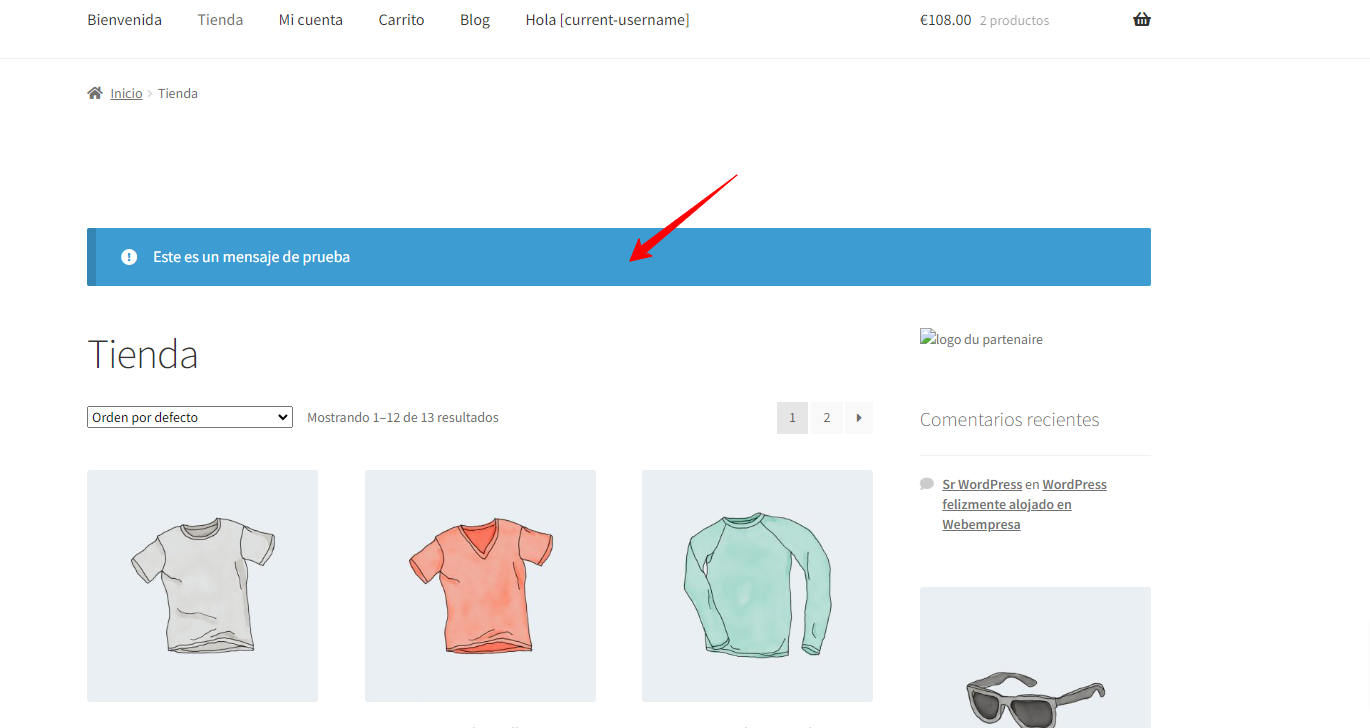Screen dimensions: 1370x728
Task: Click the Hola [current-username] menu item
Action: pyautogui.click(x=607, y=20)
